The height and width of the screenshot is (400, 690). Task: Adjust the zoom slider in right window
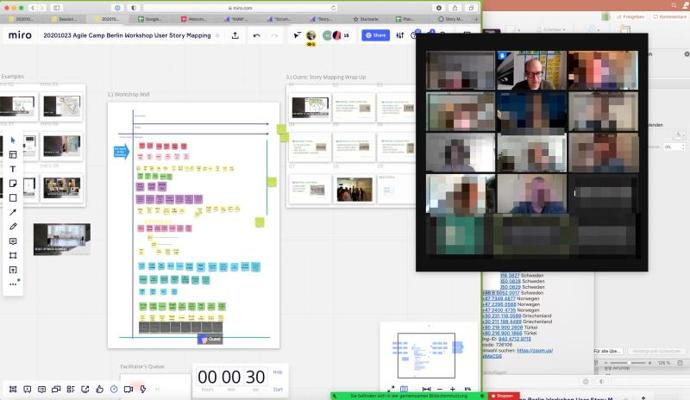(x=628, y=363)
